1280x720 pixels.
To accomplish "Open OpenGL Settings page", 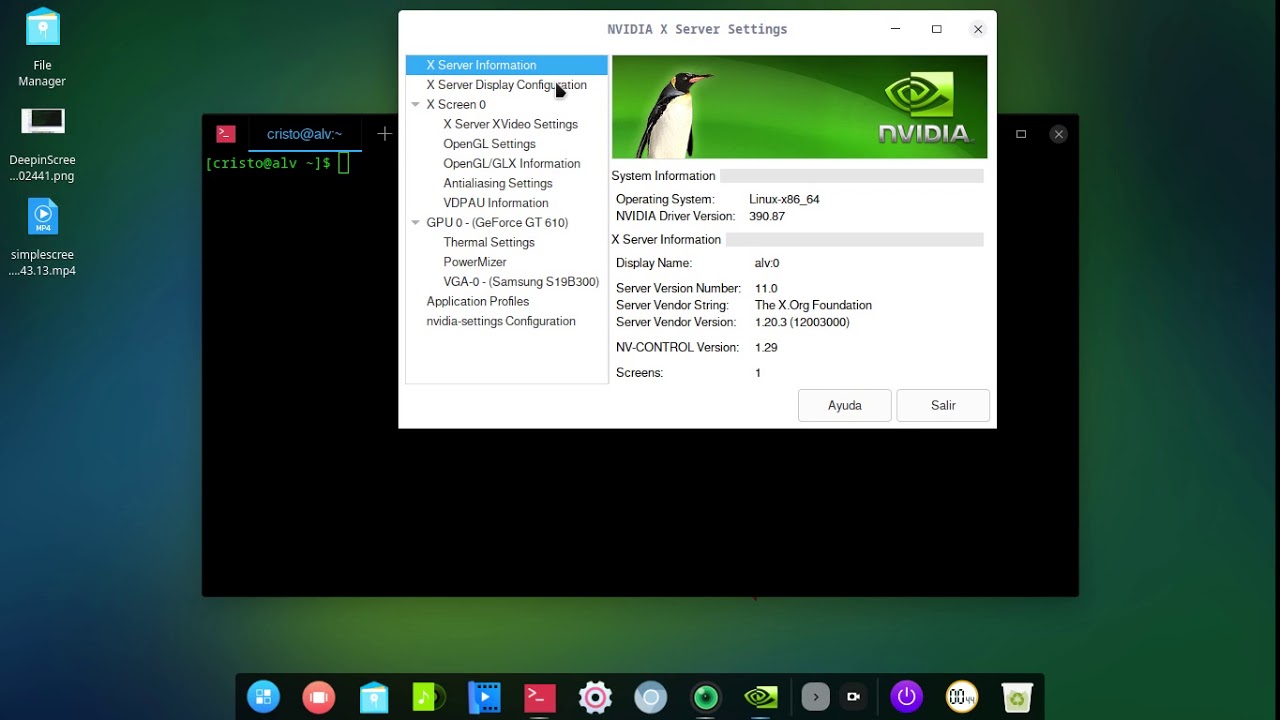I will pos(489,144).
